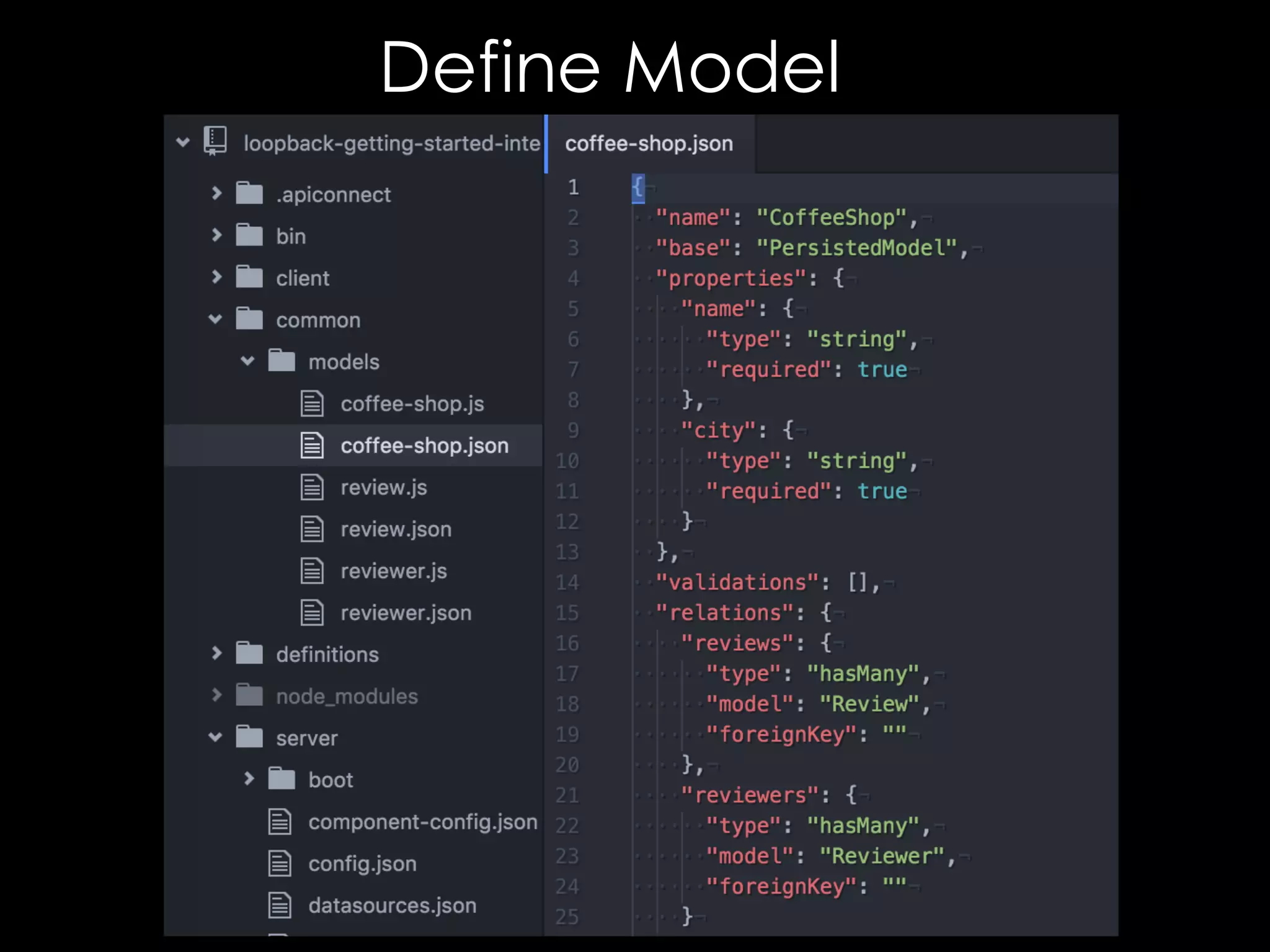1270x952 pixels.
Task: Collapse the common folder chevron
Action: (215, 319)
